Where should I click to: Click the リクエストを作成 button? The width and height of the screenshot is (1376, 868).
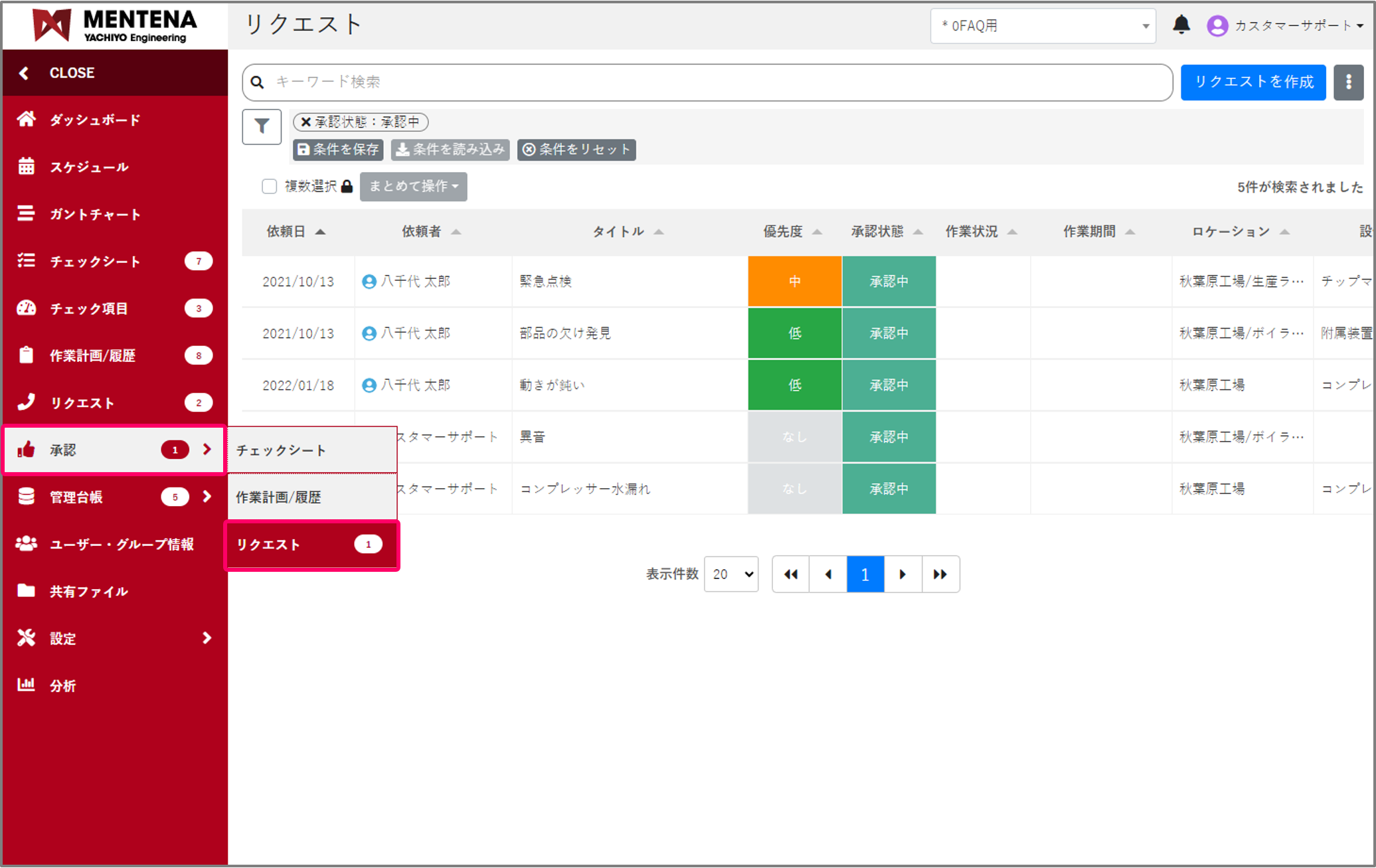1252,82
